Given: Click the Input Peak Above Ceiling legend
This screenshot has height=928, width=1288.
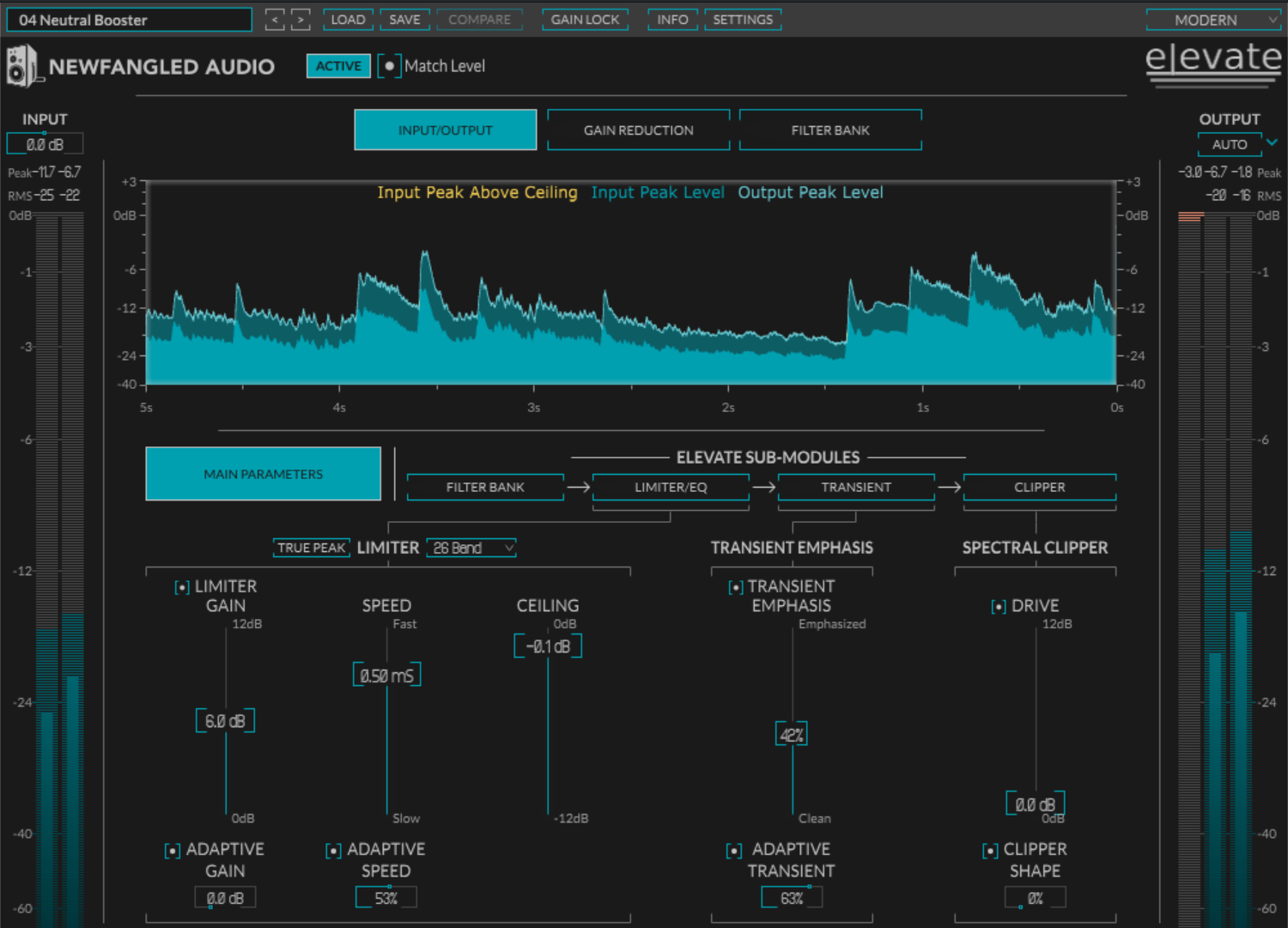Looking at the screenshot, I should click(477, 193).
